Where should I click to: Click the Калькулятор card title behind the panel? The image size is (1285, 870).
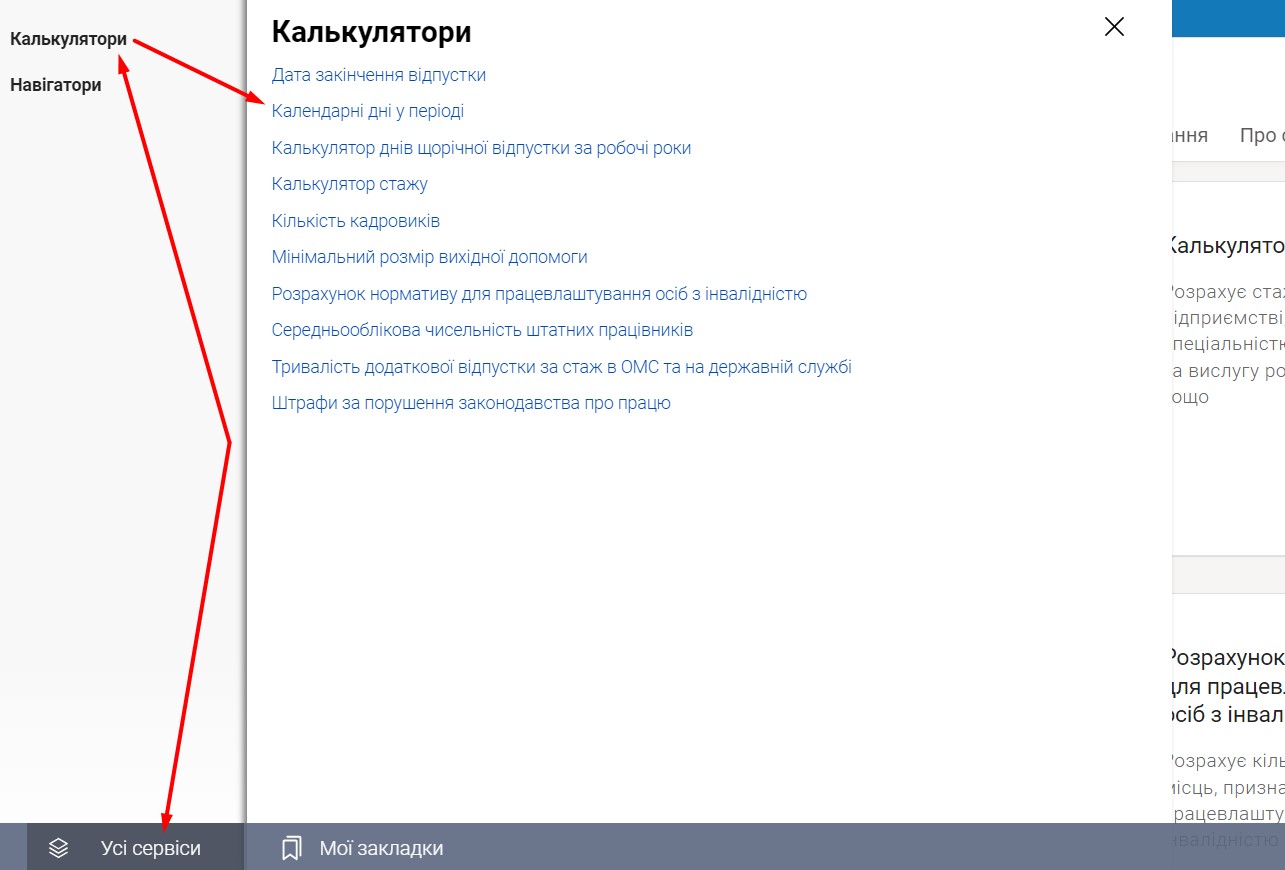(x=1227, y=245)
